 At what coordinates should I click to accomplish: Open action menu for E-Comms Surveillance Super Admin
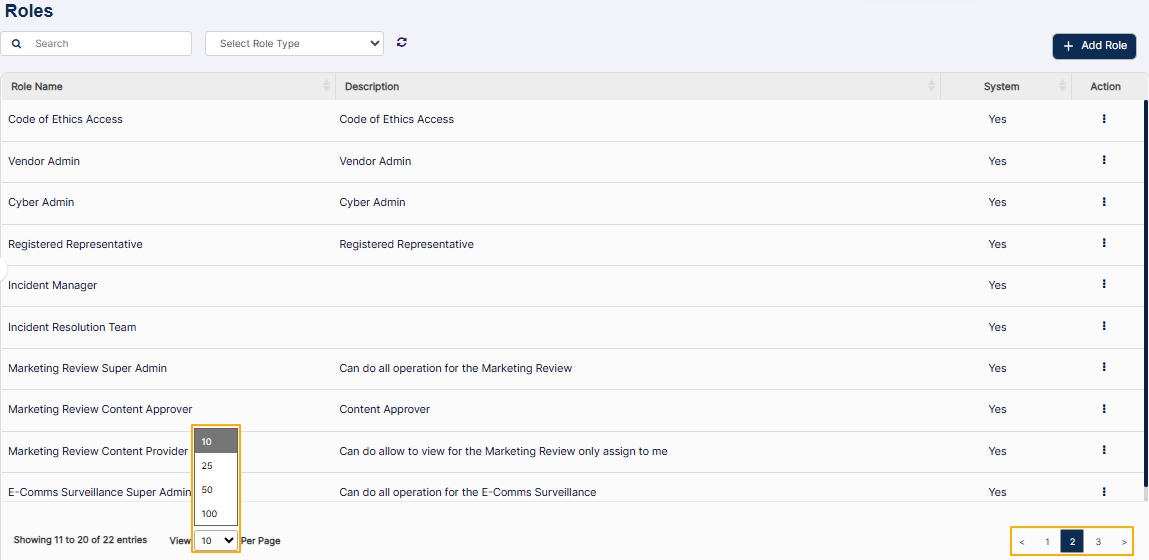(x=1104, y=492)
